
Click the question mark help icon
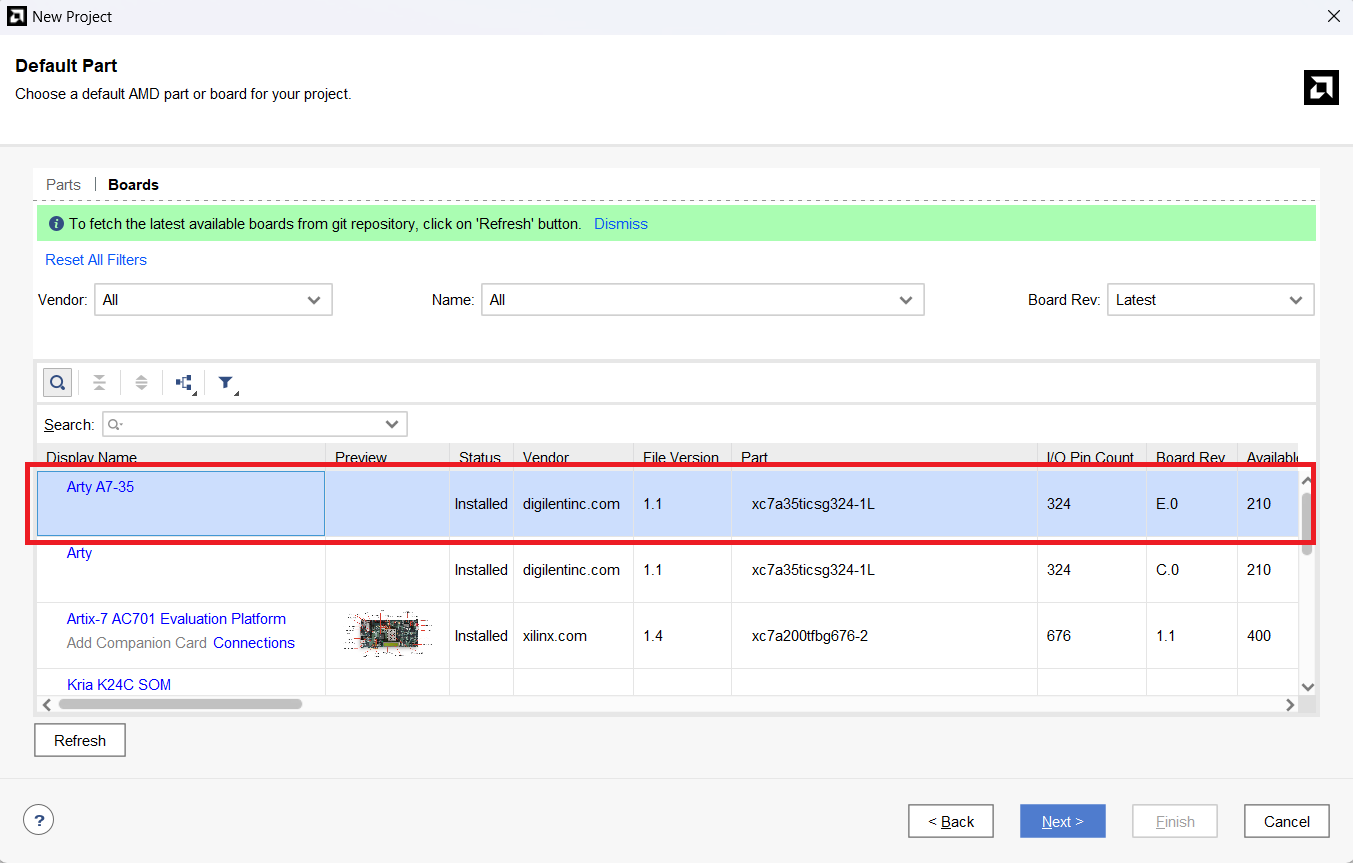coord(38,821)
